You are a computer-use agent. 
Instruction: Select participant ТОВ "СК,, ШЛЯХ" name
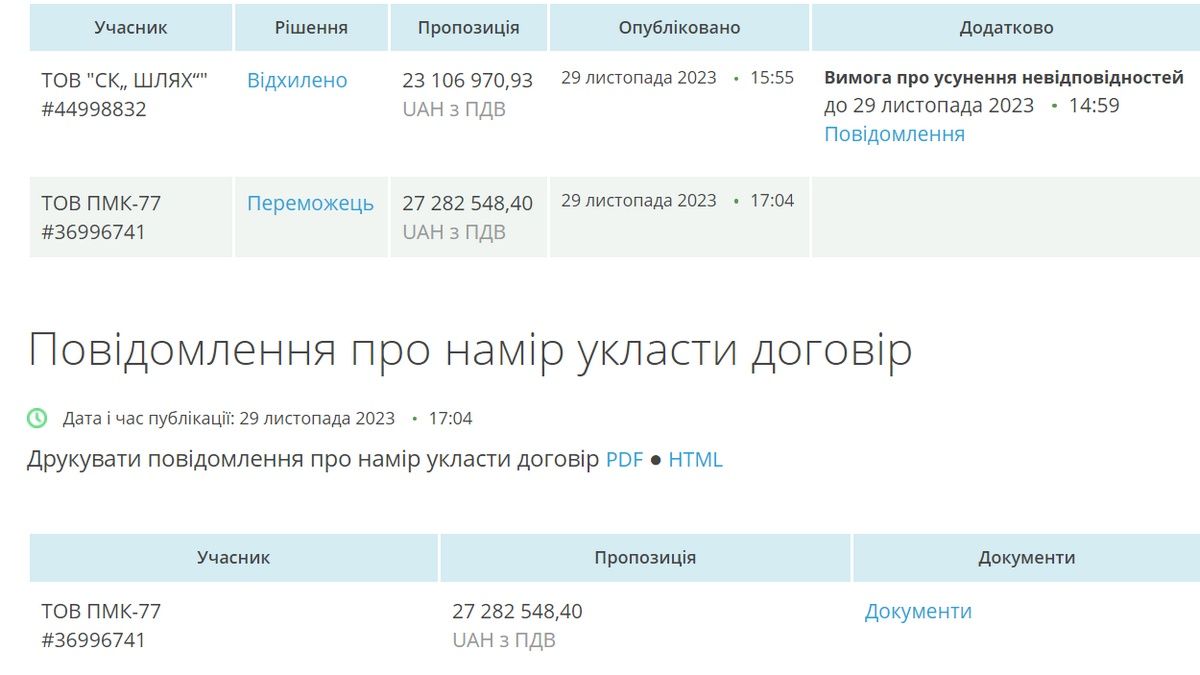124,80
